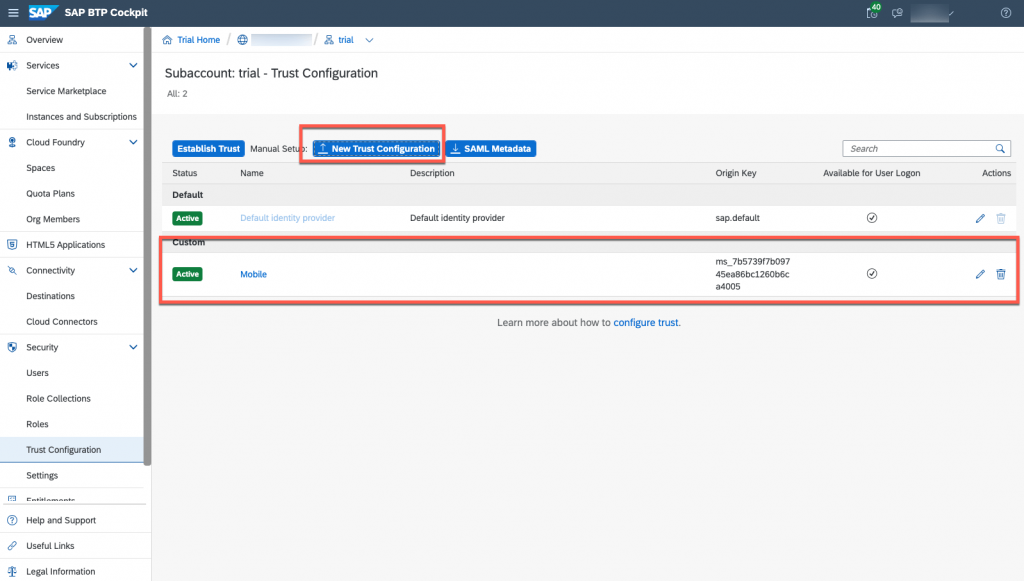Click the SAP logo

[43, 12]
